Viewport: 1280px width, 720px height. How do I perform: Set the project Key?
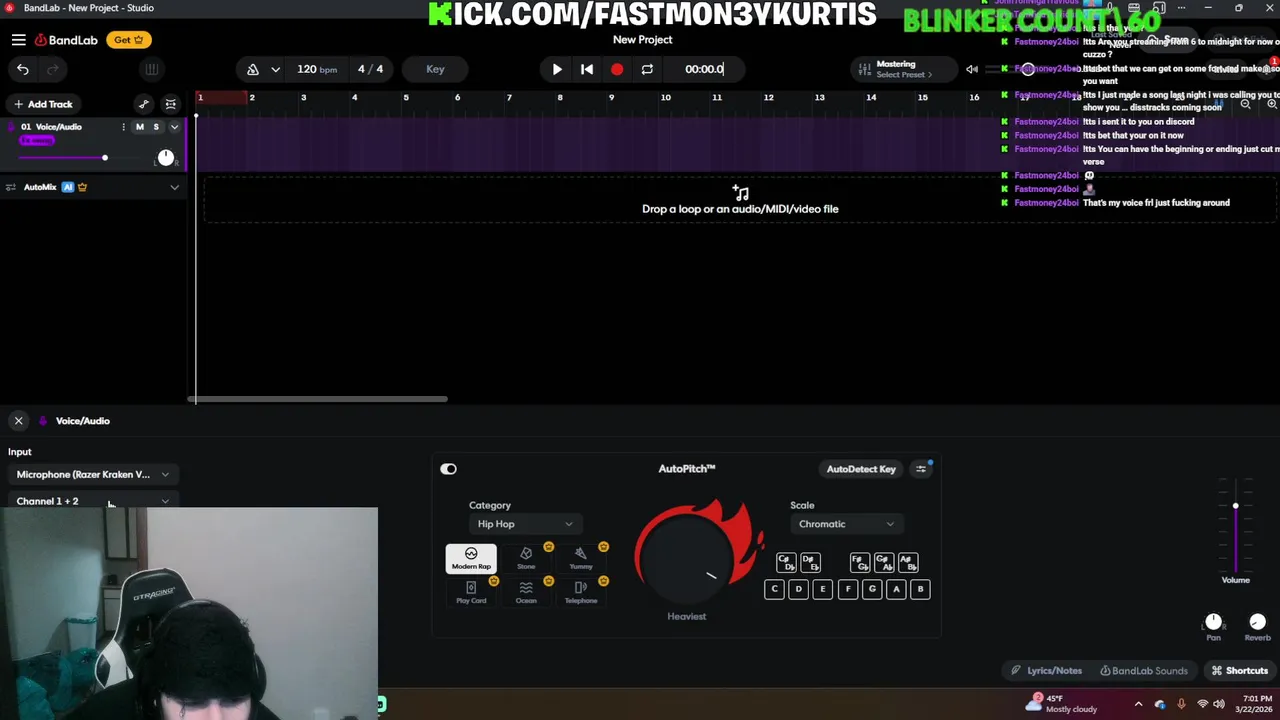pyautogui.click(x=435, y=69)
